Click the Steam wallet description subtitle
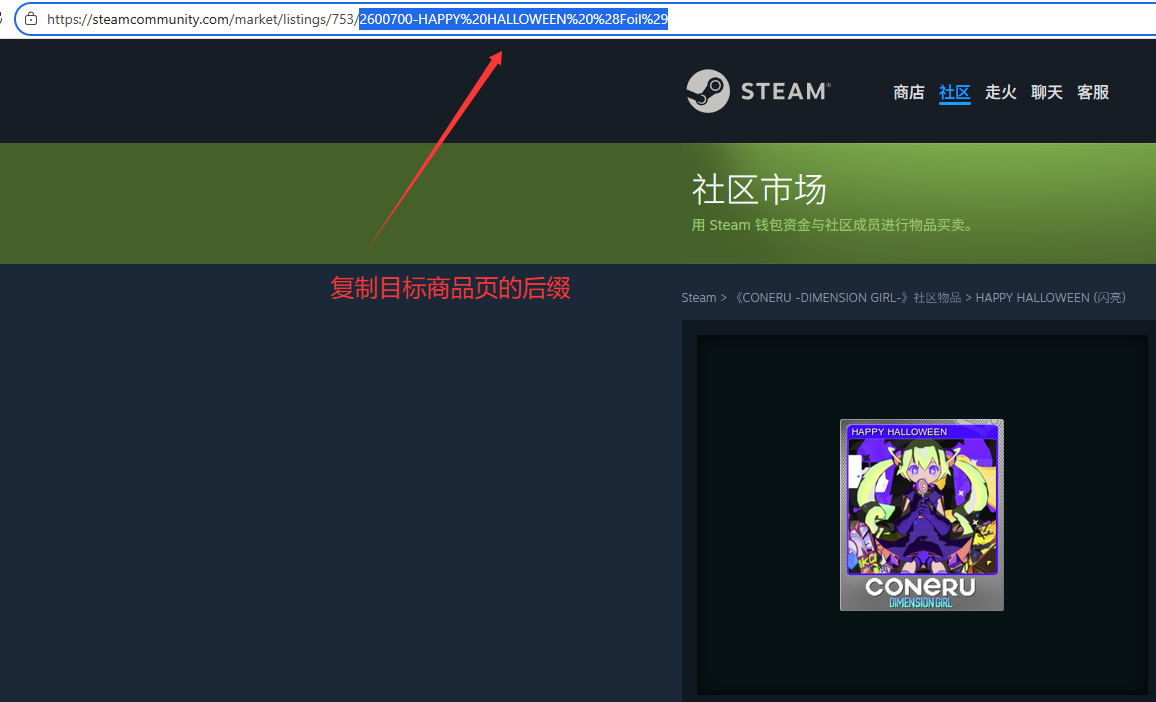This screenshot has height=702, width=1156. pyautogui.click(x=832, y=225)
